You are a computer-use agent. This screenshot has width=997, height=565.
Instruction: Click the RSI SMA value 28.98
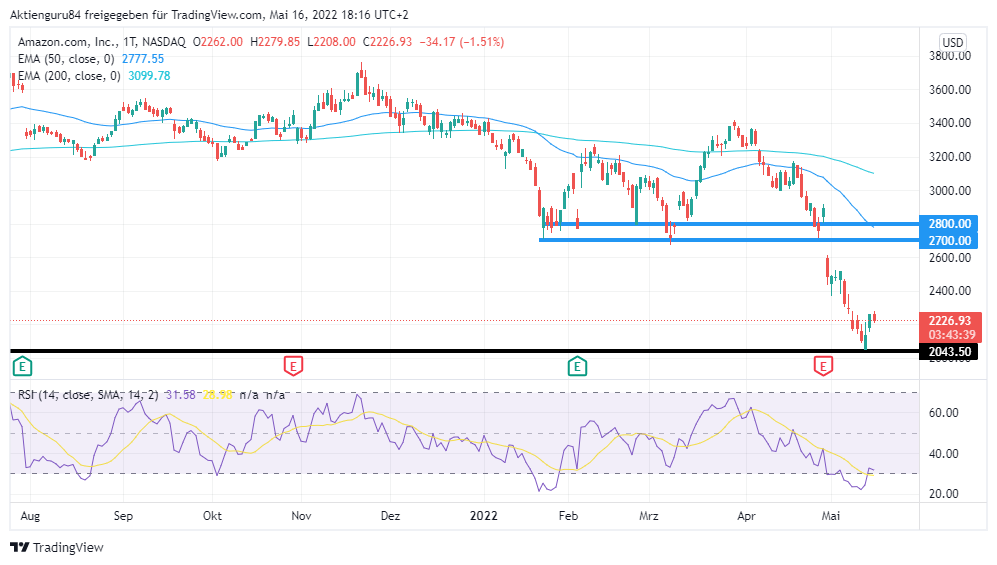pos(217,395)
